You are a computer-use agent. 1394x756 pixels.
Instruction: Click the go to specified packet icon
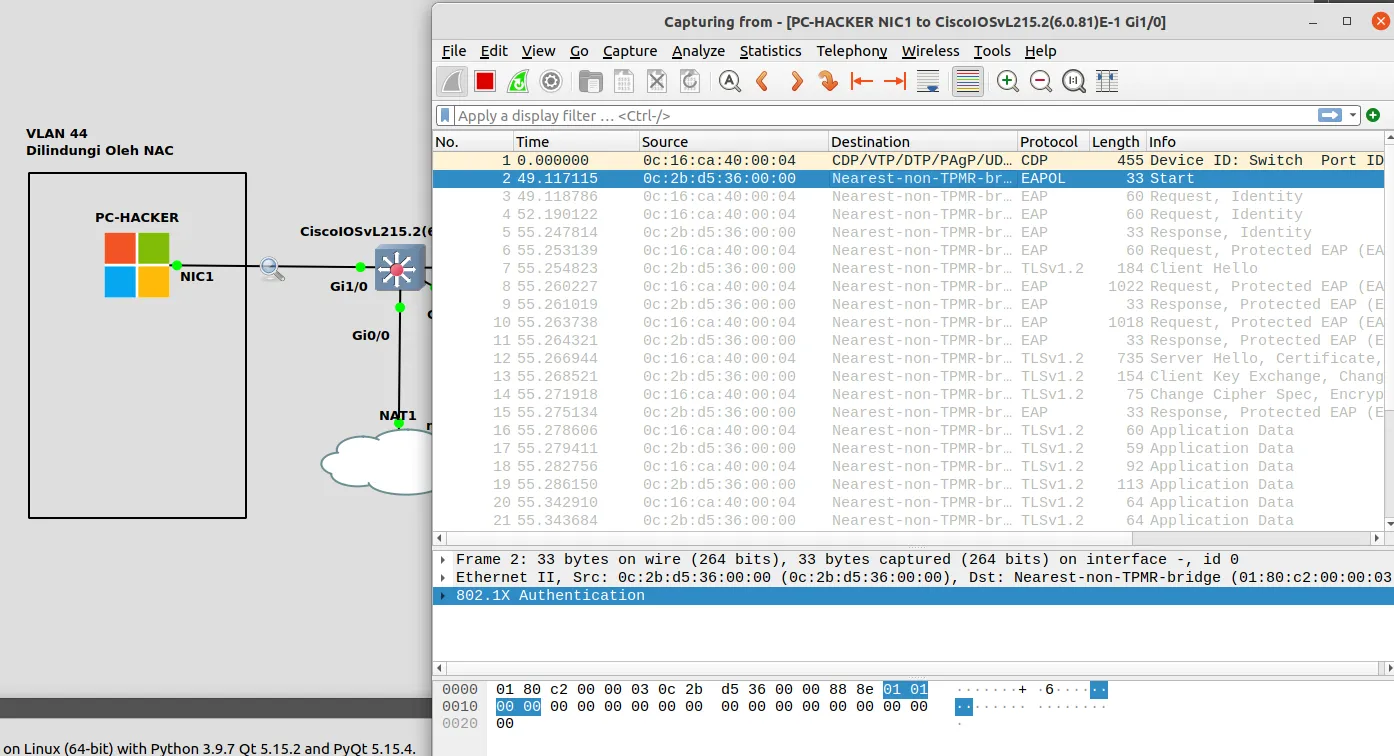click(x=828, y=82)
